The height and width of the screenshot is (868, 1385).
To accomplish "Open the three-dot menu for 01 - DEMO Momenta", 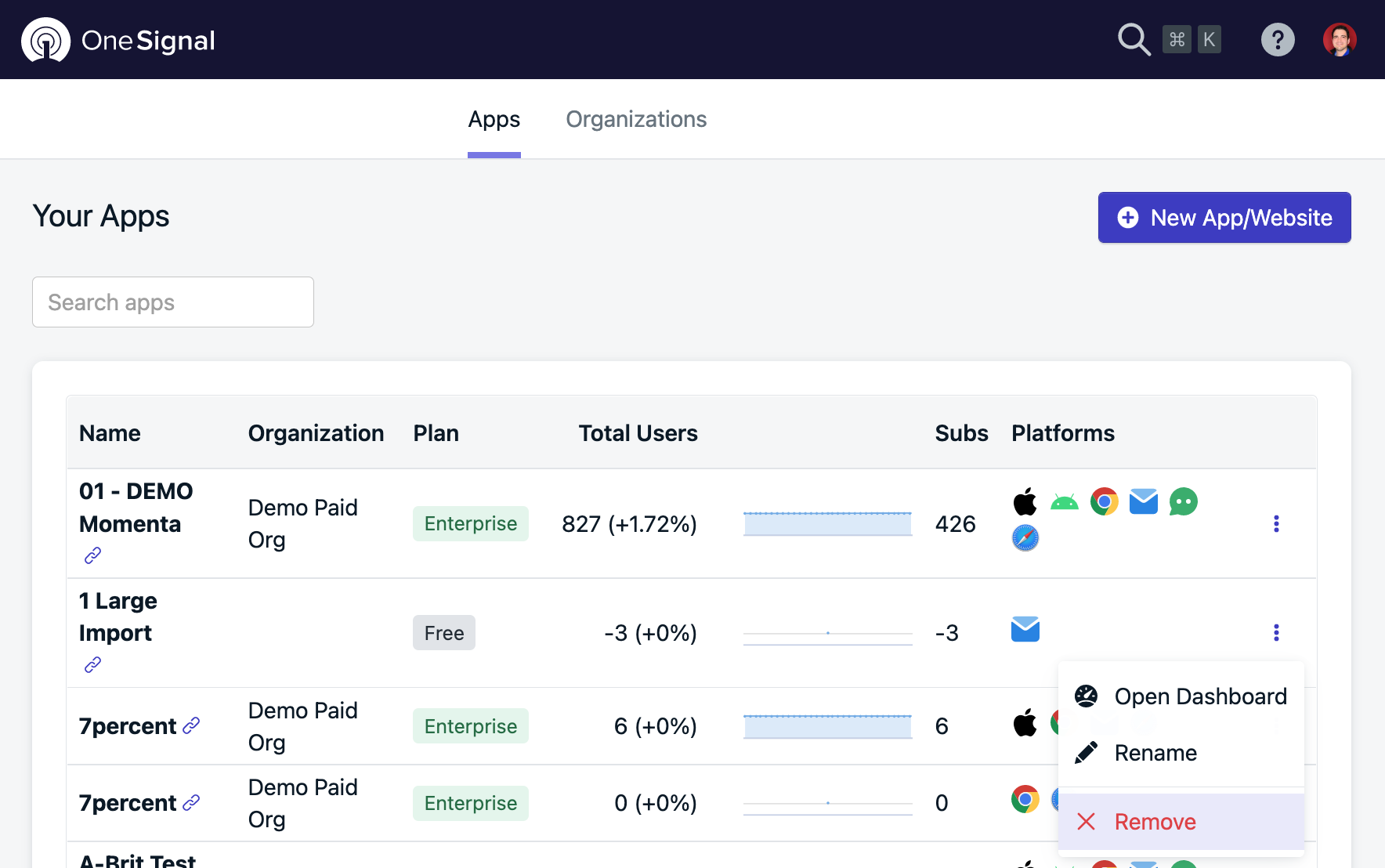I will click(x=1276, y=523).
